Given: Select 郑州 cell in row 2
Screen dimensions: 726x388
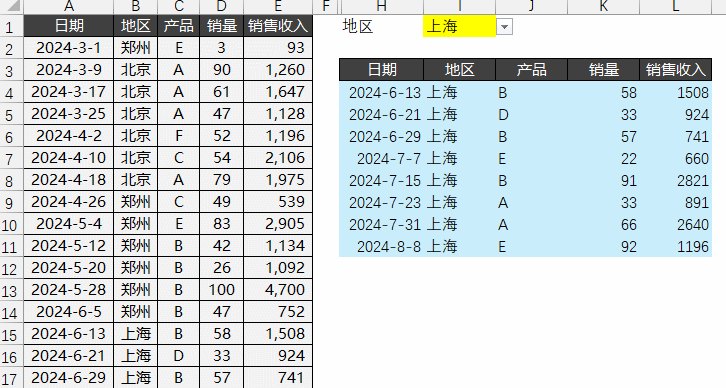Looking at the screenshot, I should point(136,48).
